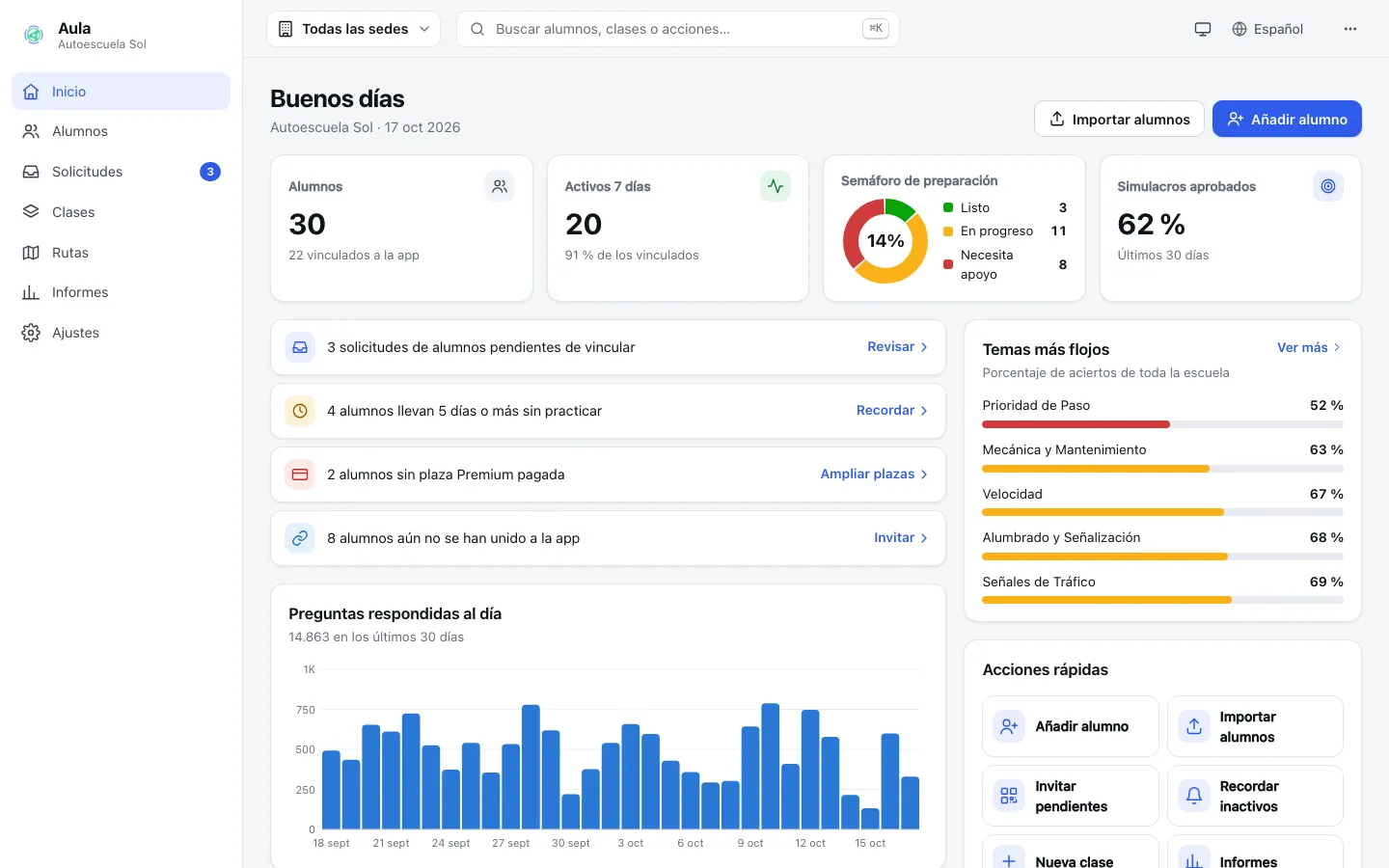Click the globe icon beside Español

coord(1239,29)
